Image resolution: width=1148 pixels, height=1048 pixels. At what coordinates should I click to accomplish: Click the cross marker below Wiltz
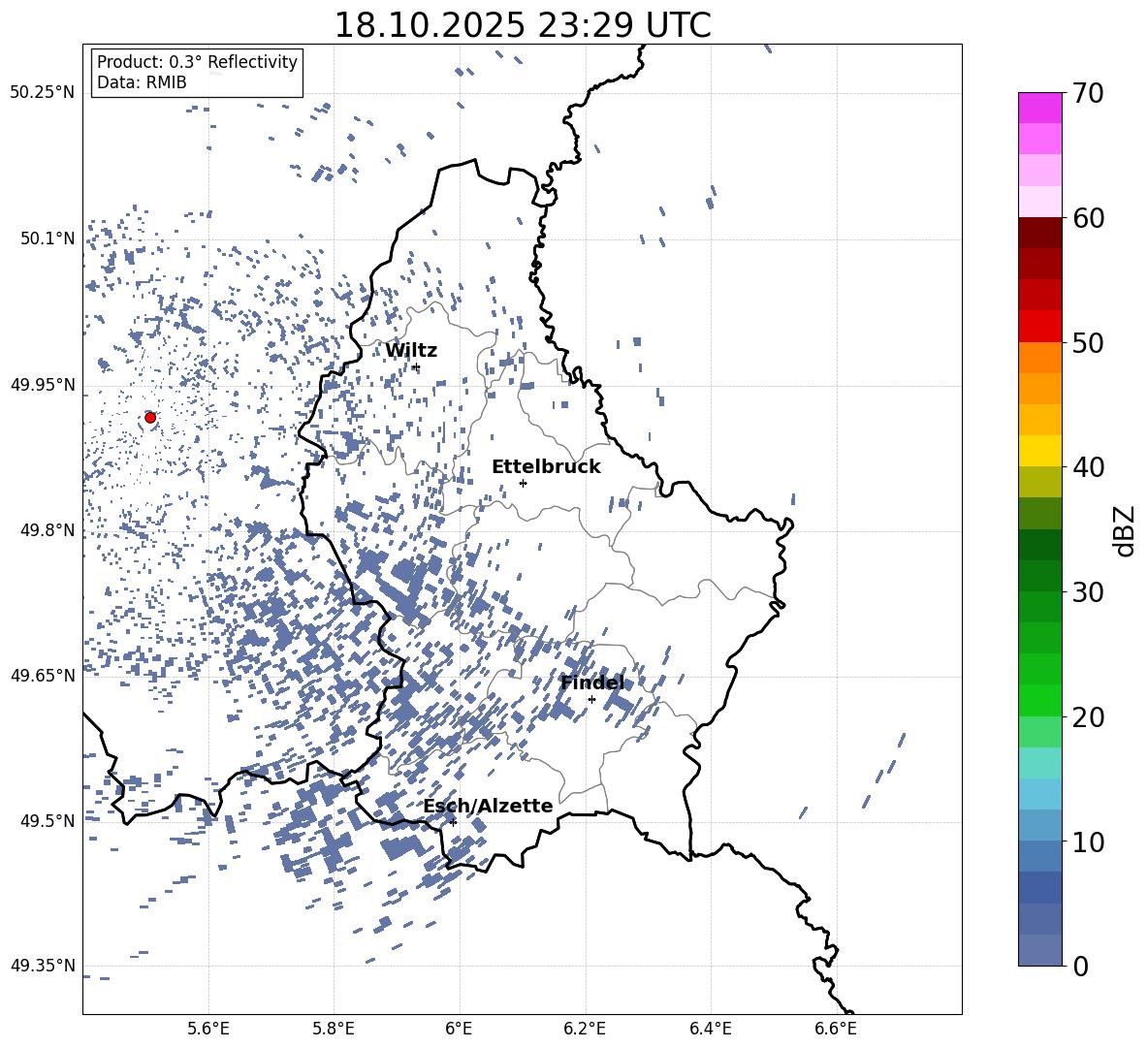pyautogui.click(x=417, y=367)
